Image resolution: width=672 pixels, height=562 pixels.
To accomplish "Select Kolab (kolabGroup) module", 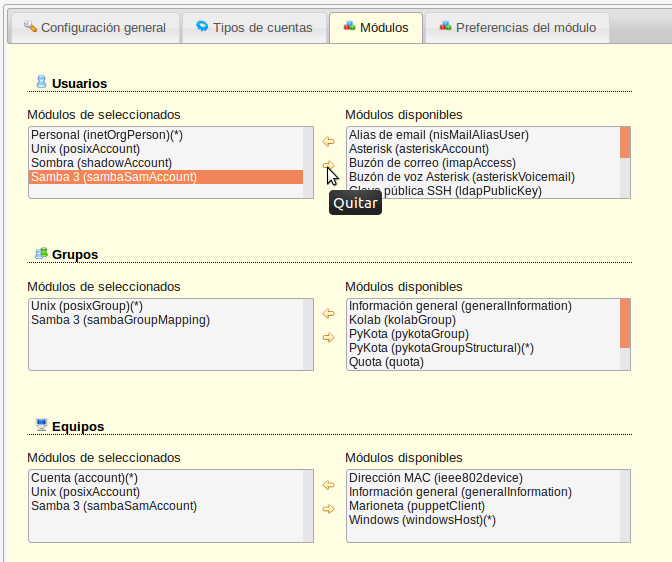I will click(483, 320).
